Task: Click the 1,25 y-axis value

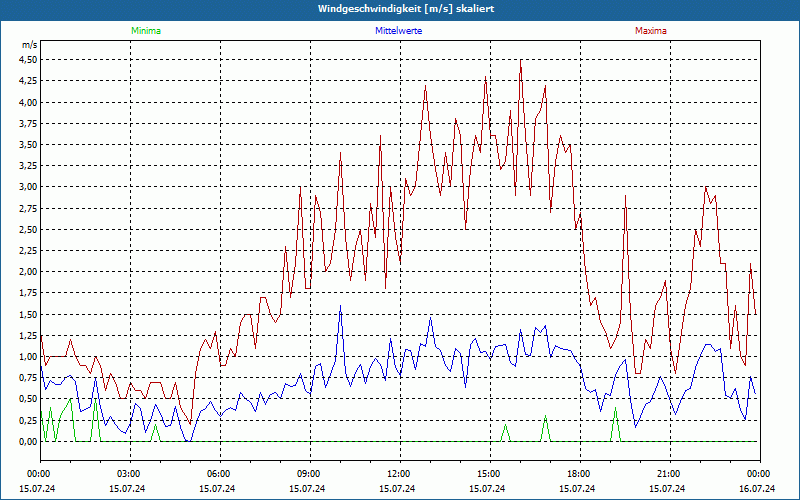Action: 28,336
